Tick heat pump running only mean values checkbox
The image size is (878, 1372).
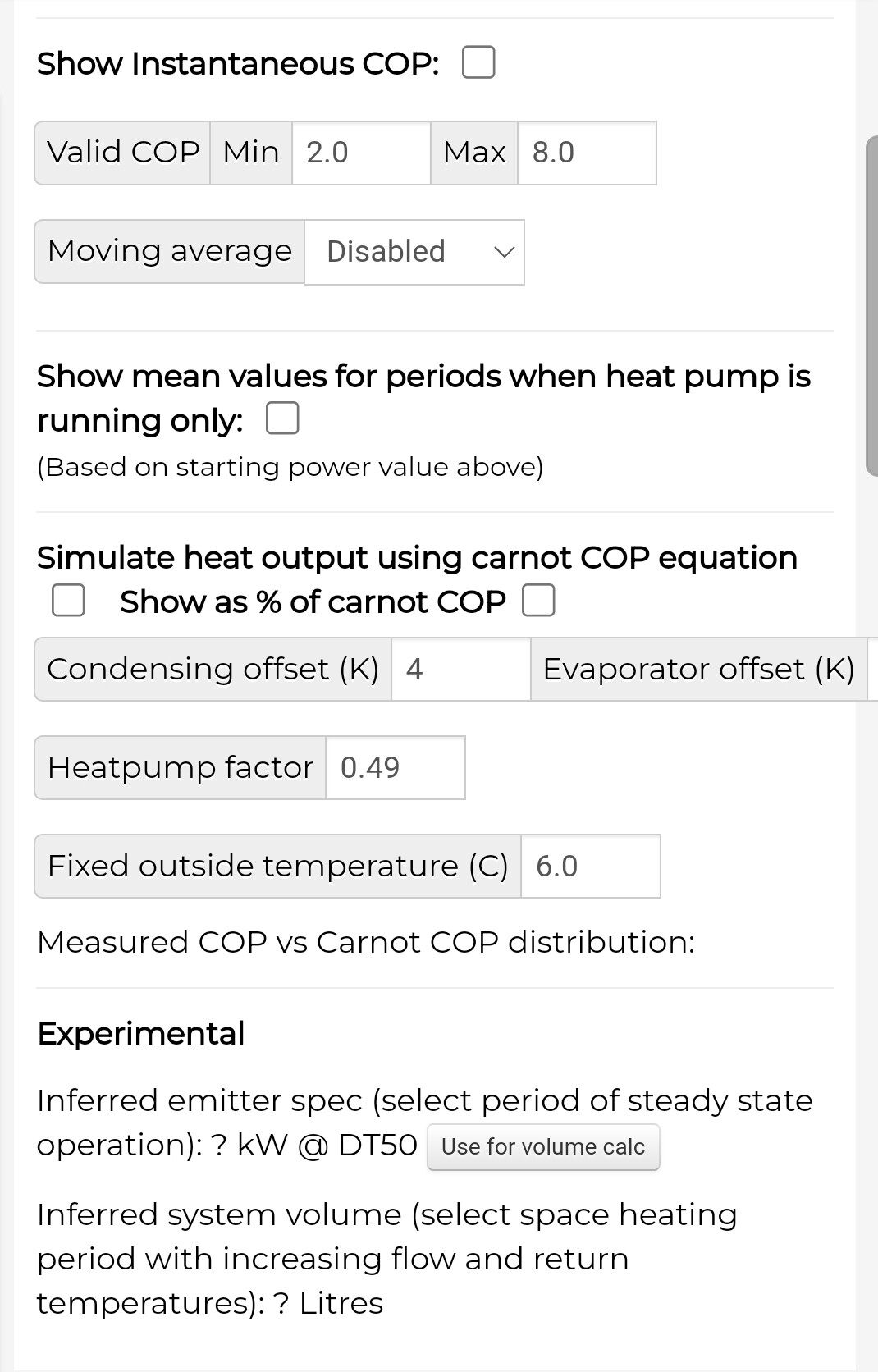pyautogui.click(x=282, y=418)
